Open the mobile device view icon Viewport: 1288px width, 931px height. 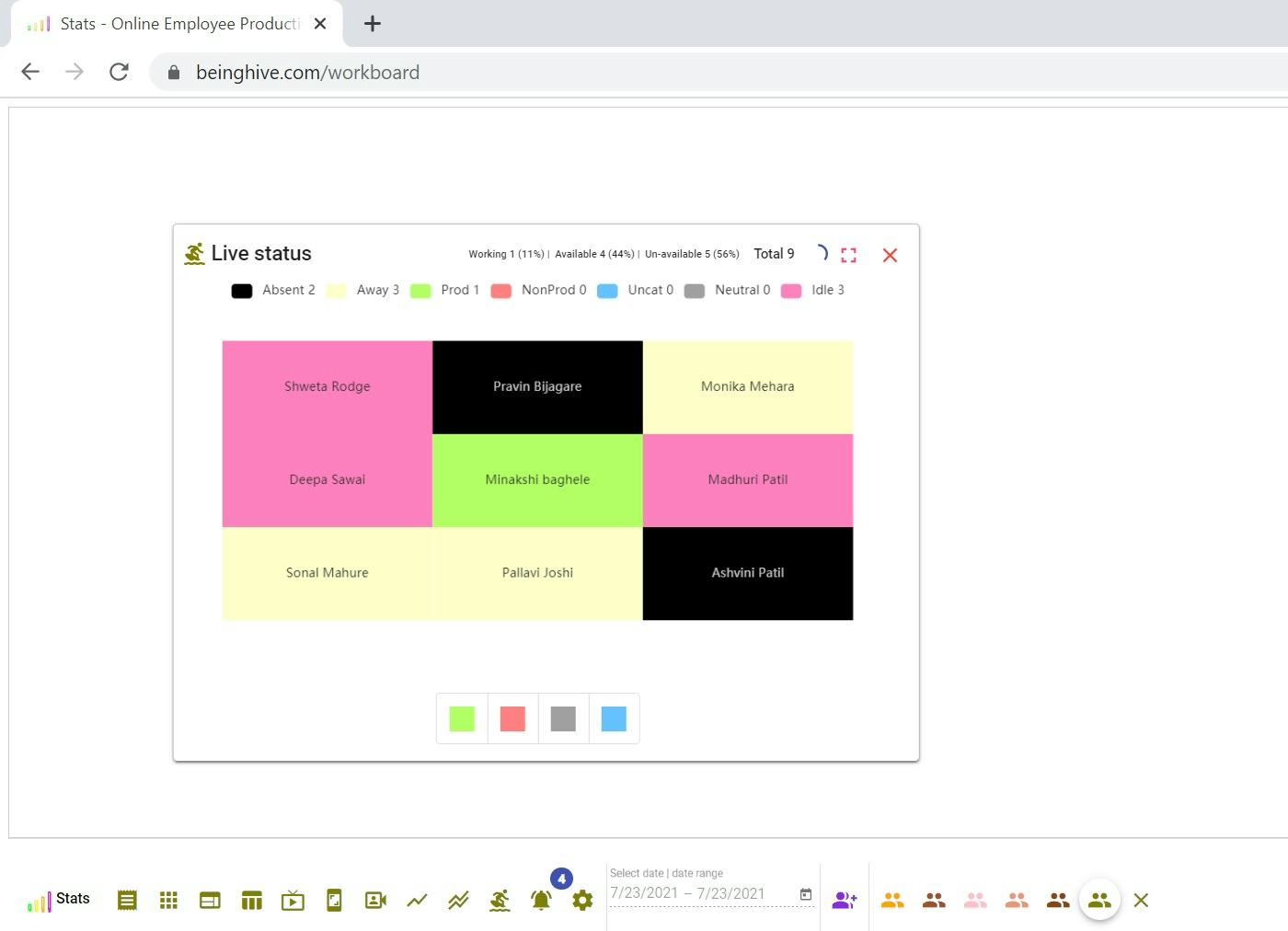pos(334,900)
